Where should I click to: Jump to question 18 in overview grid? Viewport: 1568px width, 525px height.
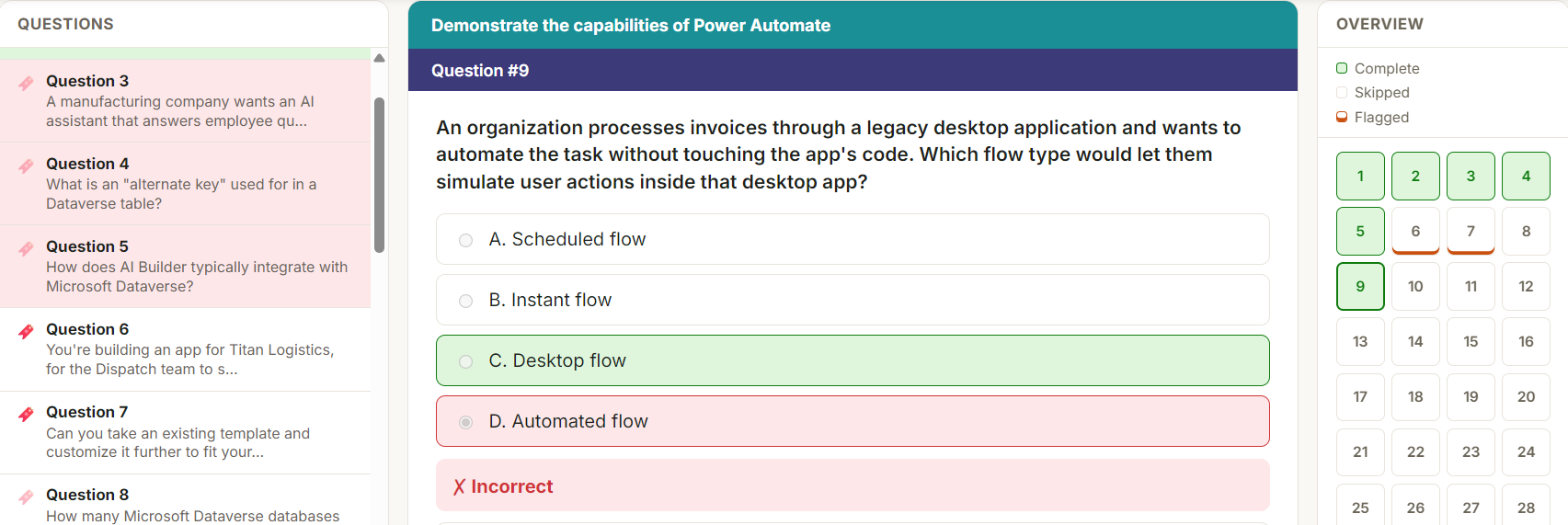[x=1415, y=396]
